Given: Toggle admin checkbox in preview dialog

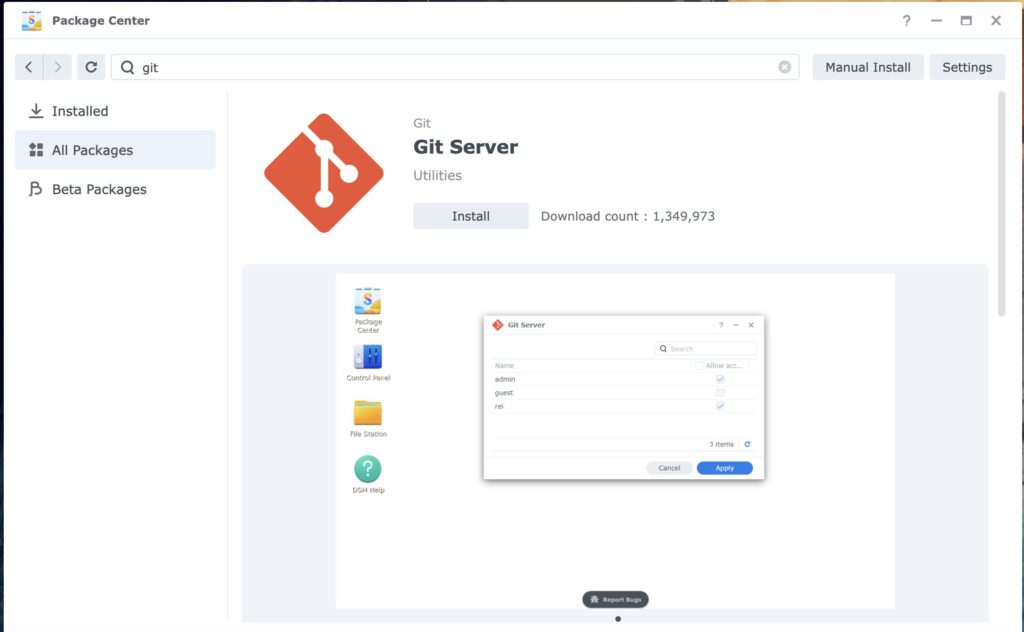Looking at the screenshot, I should [720, 379].
